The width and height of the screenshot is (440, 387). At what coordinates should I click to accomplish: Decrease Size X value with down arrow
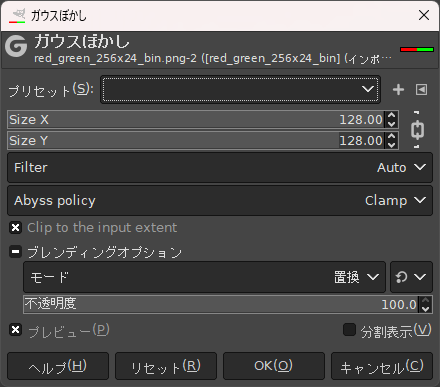pos(392,124)
